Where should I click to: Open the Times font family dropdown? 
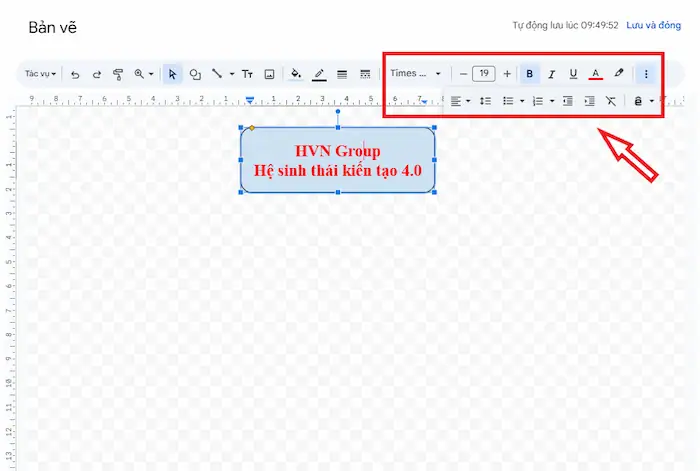point(415,74)
